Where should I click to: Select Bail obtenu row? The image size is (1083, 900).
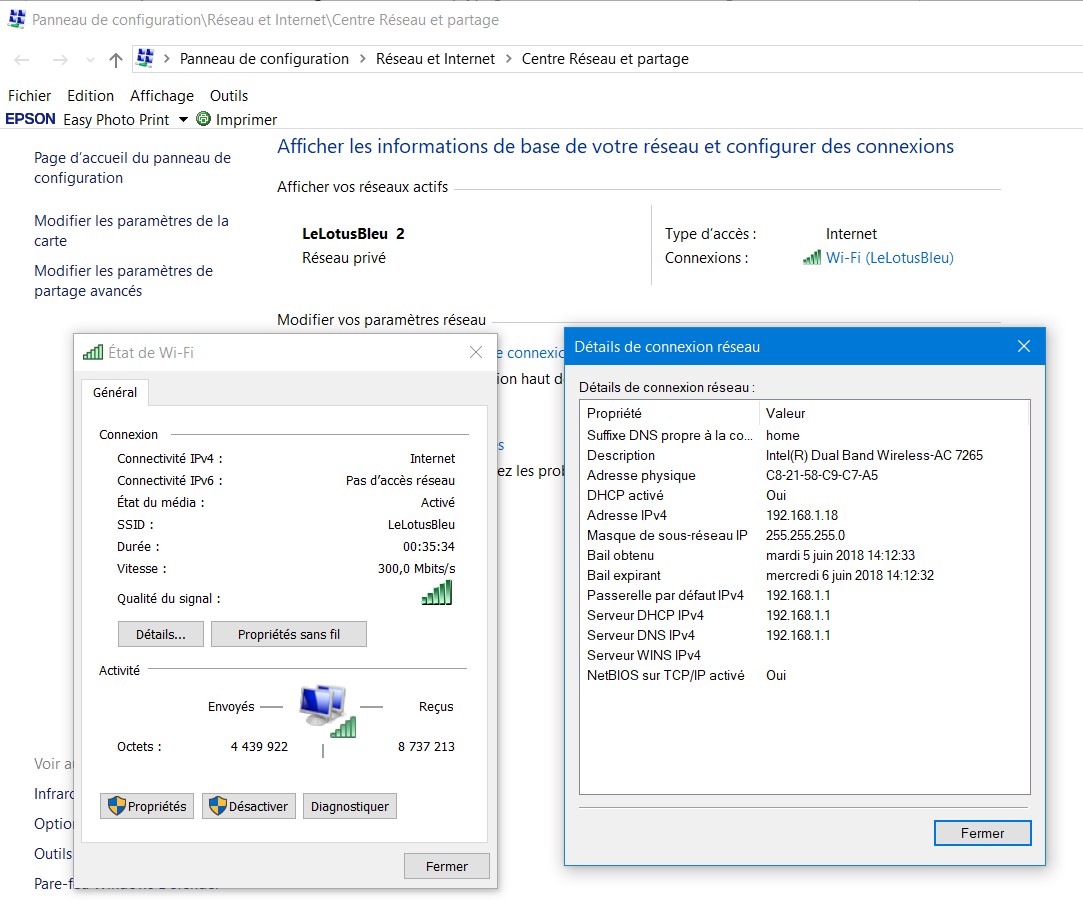(805, 555)
